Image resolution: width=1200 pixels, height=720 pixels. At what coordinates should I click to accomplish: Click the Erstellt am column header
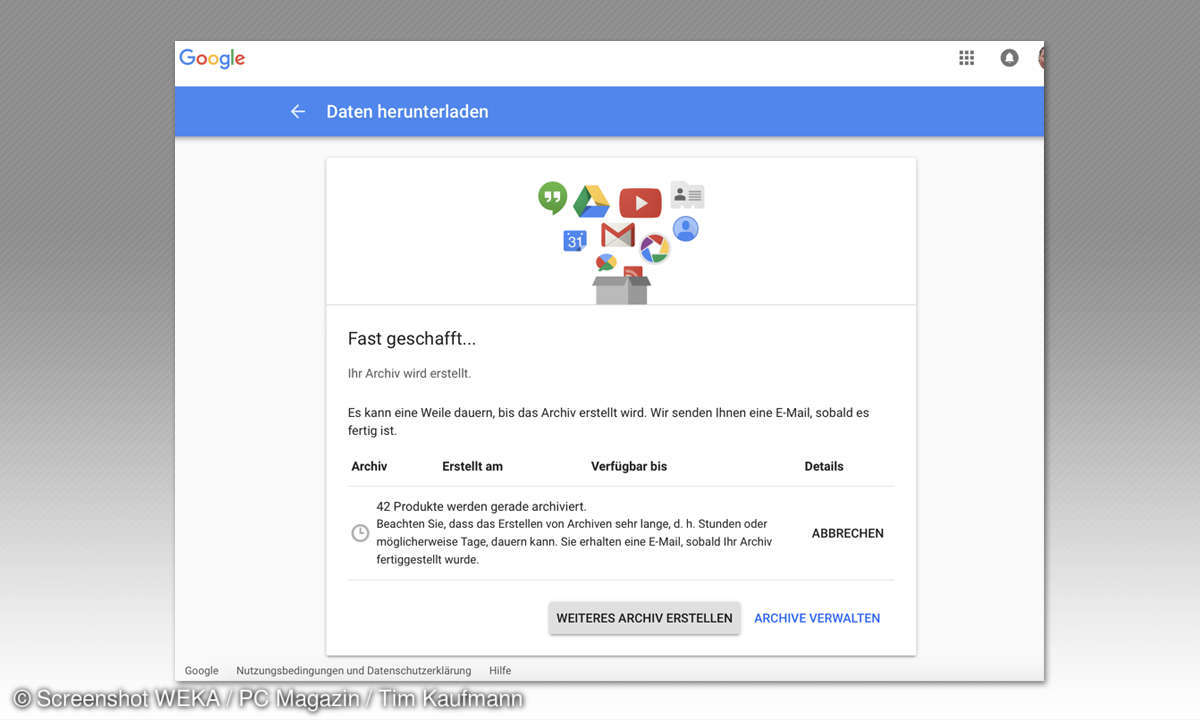point(472,466)
